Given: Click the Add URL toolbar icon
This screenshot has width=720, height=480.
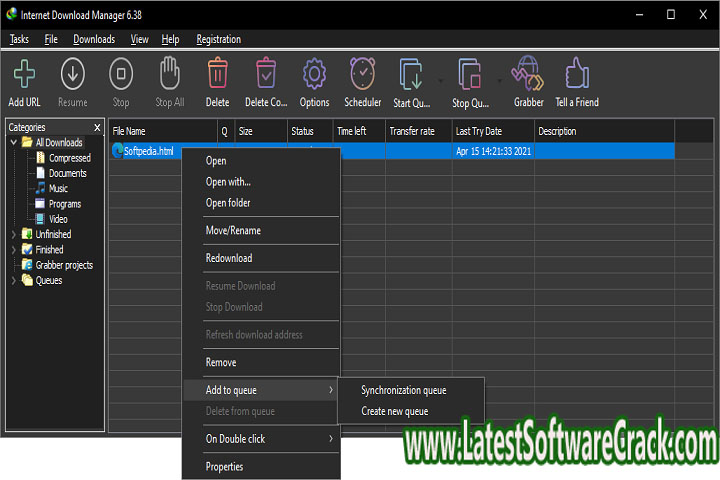Looking at the screenshot, I should 24,73.
